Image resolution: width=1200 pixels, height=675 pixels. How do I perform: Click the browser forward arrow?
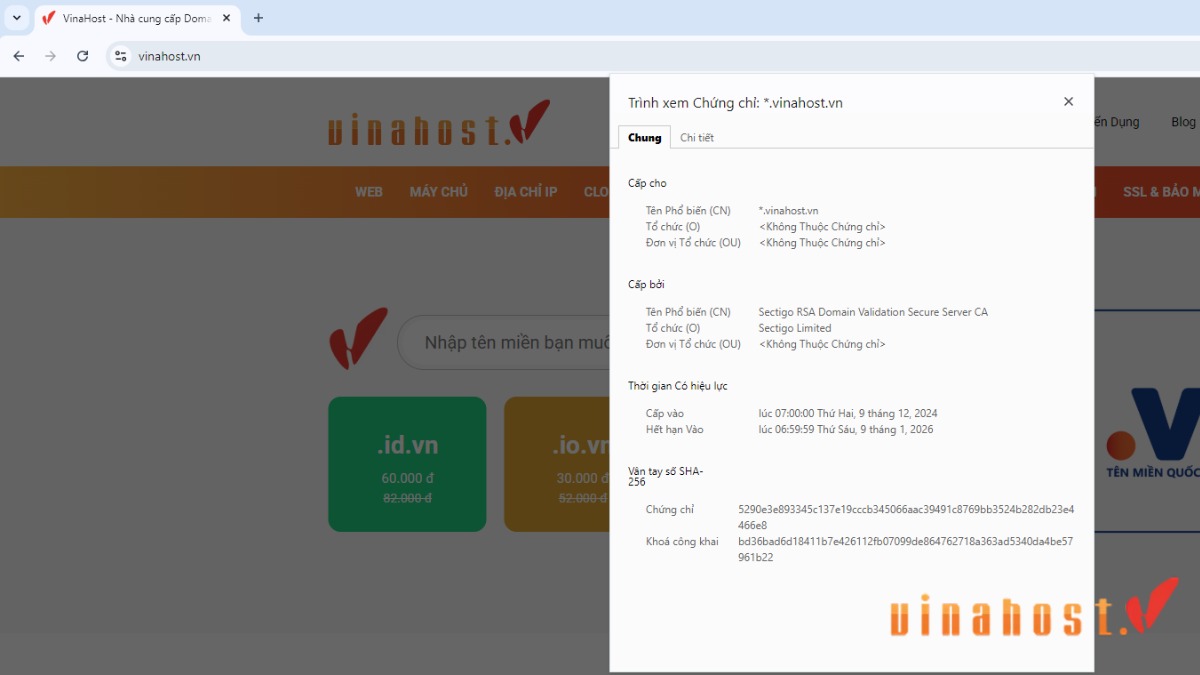pos(50,56)
